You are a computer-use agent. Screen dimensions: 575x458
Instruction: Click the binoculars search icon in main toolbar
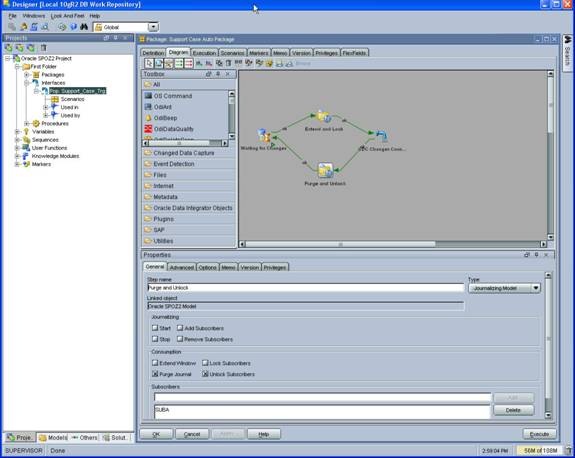point(84,27)
